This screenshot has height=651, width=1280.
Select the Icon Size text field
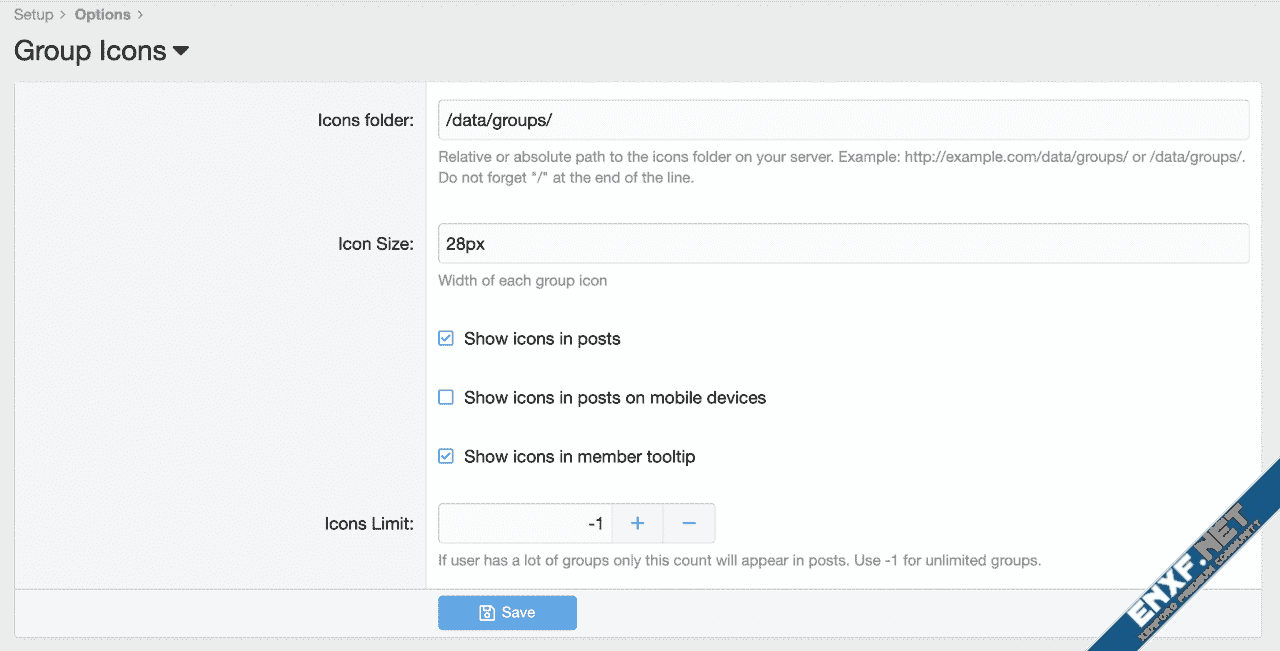point(843,244)
